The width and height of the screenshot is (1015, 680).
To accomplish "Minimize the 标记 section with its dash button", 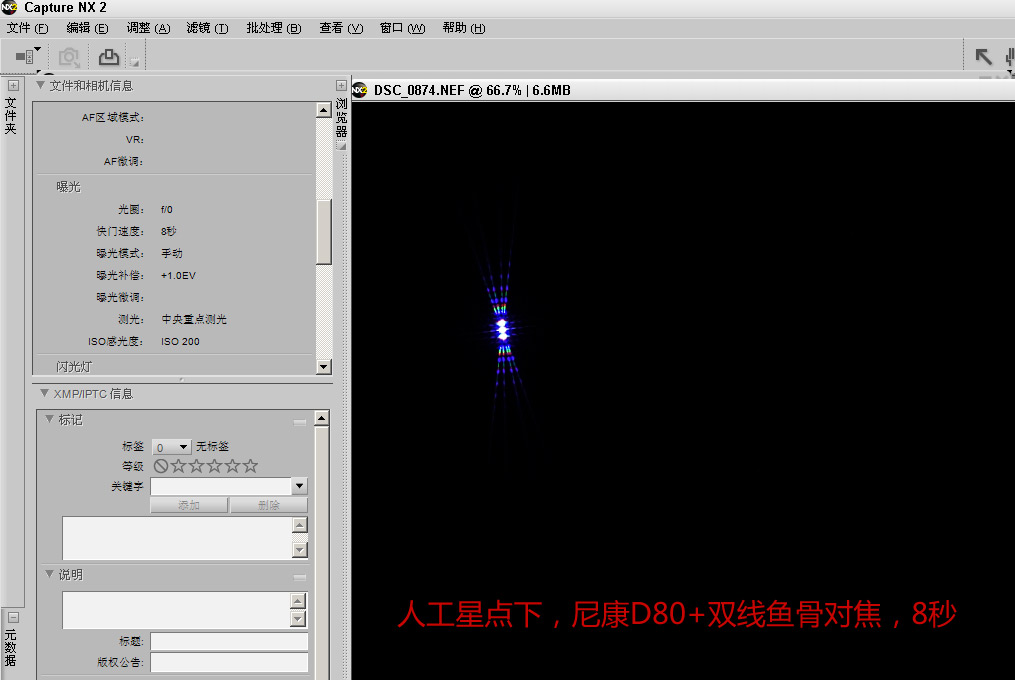I will coord(299,422).
